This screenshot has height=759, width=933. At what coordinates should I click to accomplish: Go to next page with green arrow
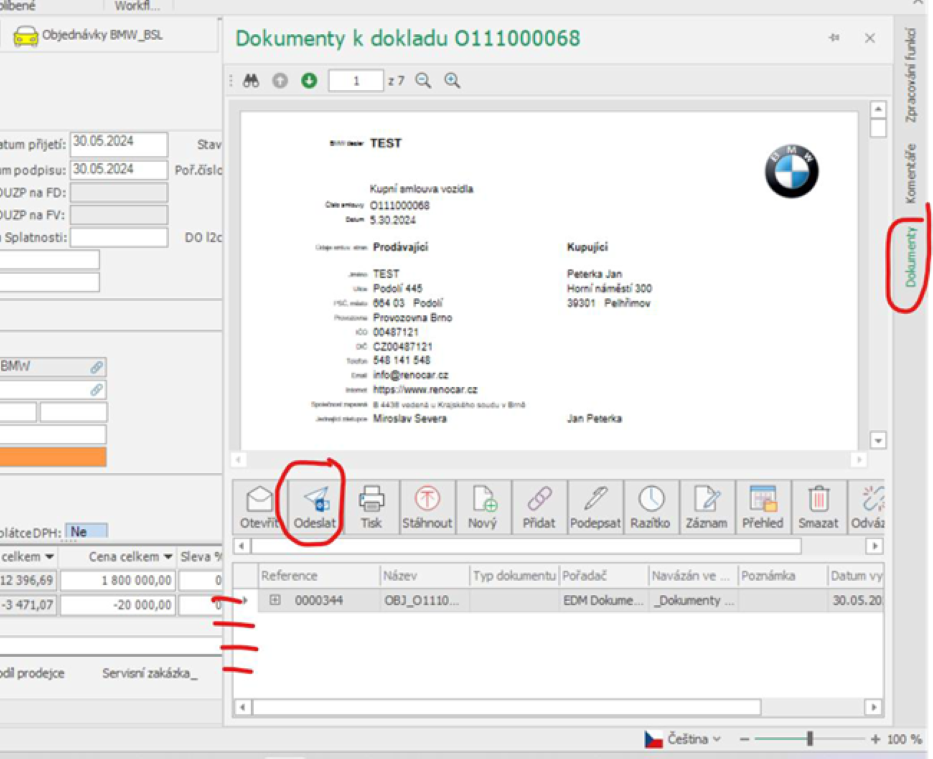pos(309,81)
